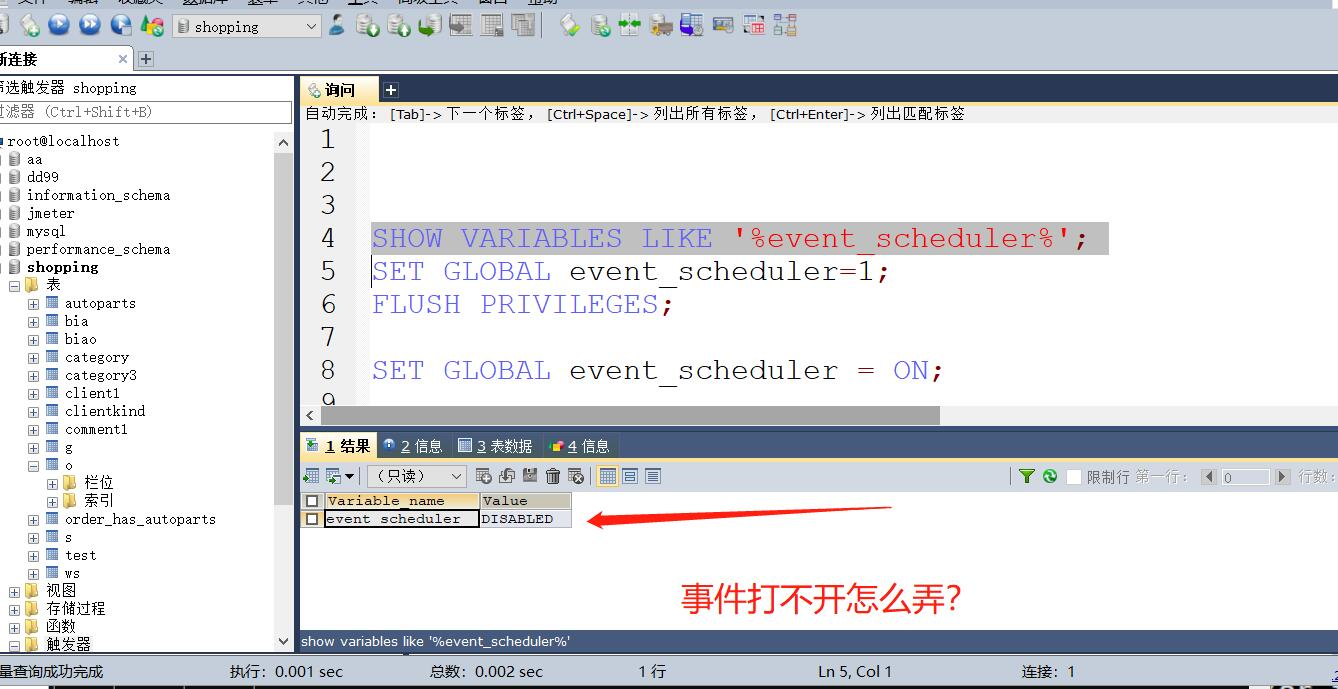The width and height of the screenshot is (1338, 689).
Task: Switch to the 1 结果 tab
Action: point(338,446)
